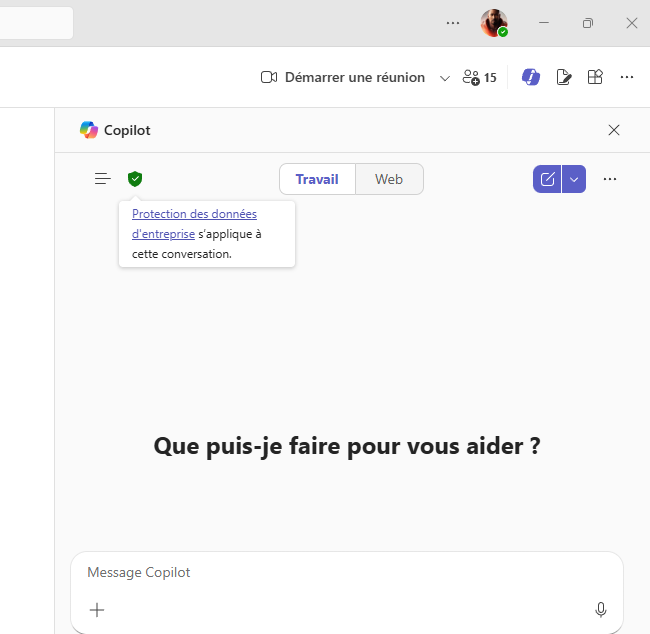
Task: Switch to the Travail mode
Action: pyautogui.click(x=317, y=179)
